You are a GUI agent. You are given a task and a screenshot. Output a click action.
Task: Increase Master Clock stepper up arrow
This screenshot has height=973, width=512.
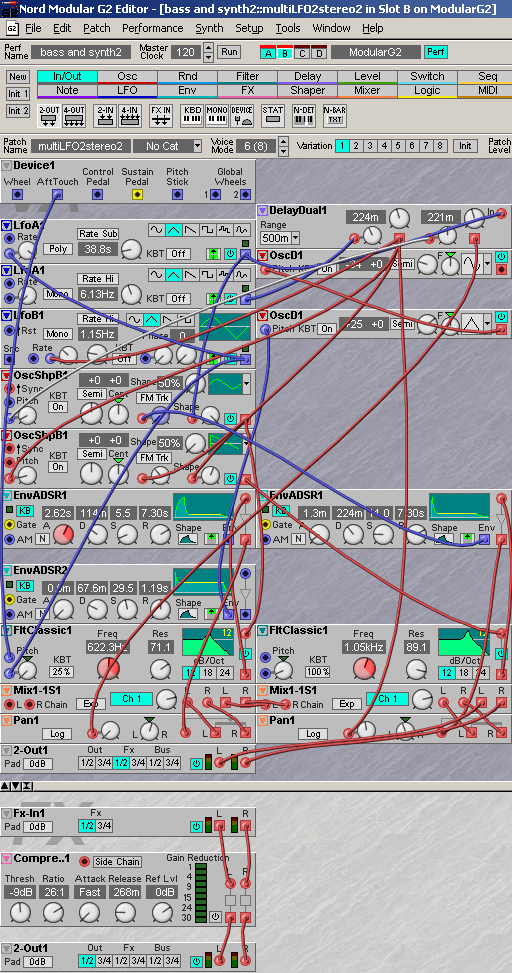tap(209, 48)
